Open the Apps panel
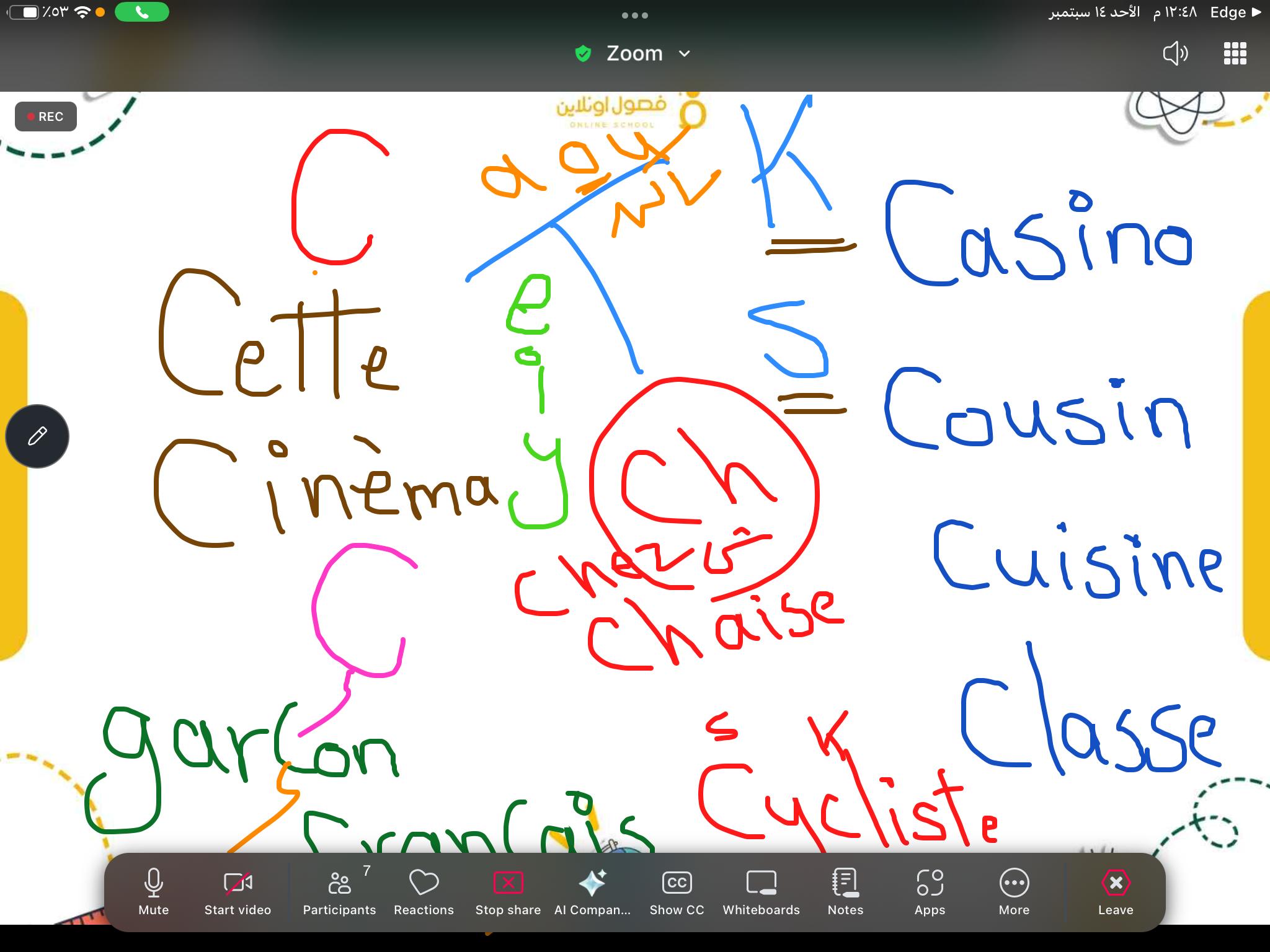 click(930, 891)
